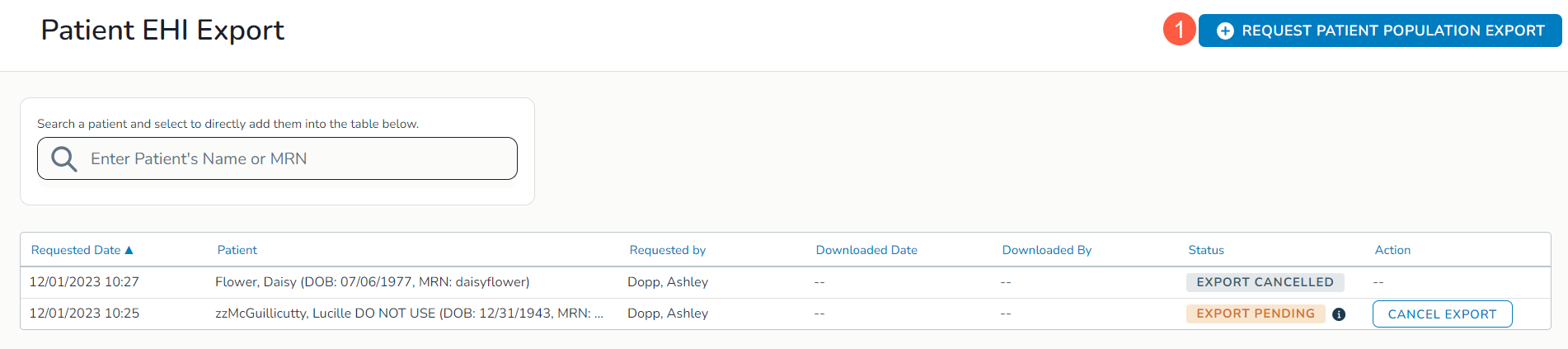The height and width of the screenshot is (349, 1568).
Task: Sort by the Patient column header
Action: tap(237, 250)
